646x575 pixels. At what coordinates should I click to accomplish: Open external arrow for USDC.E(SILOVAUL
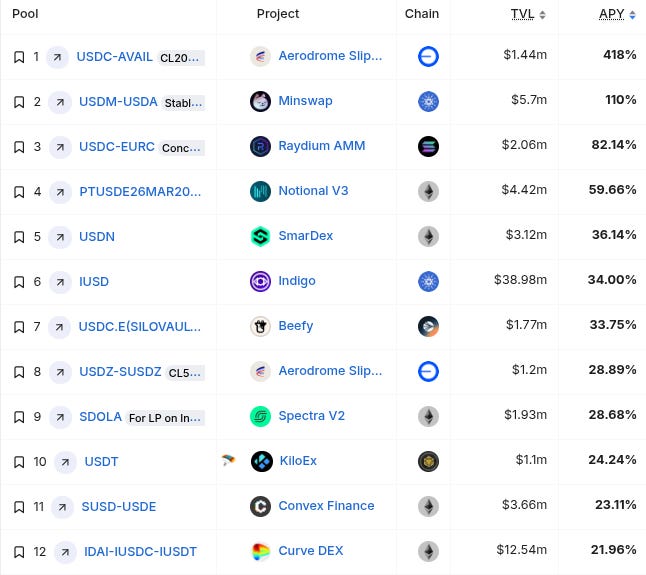click(x=59, y=327)
